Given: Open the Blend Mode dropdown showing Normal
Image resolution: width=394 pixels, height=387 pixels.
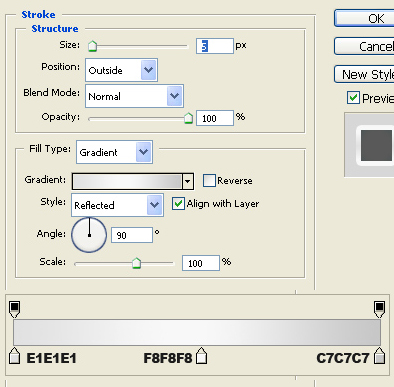Looking at the screenshot, I should coord(134,96).
